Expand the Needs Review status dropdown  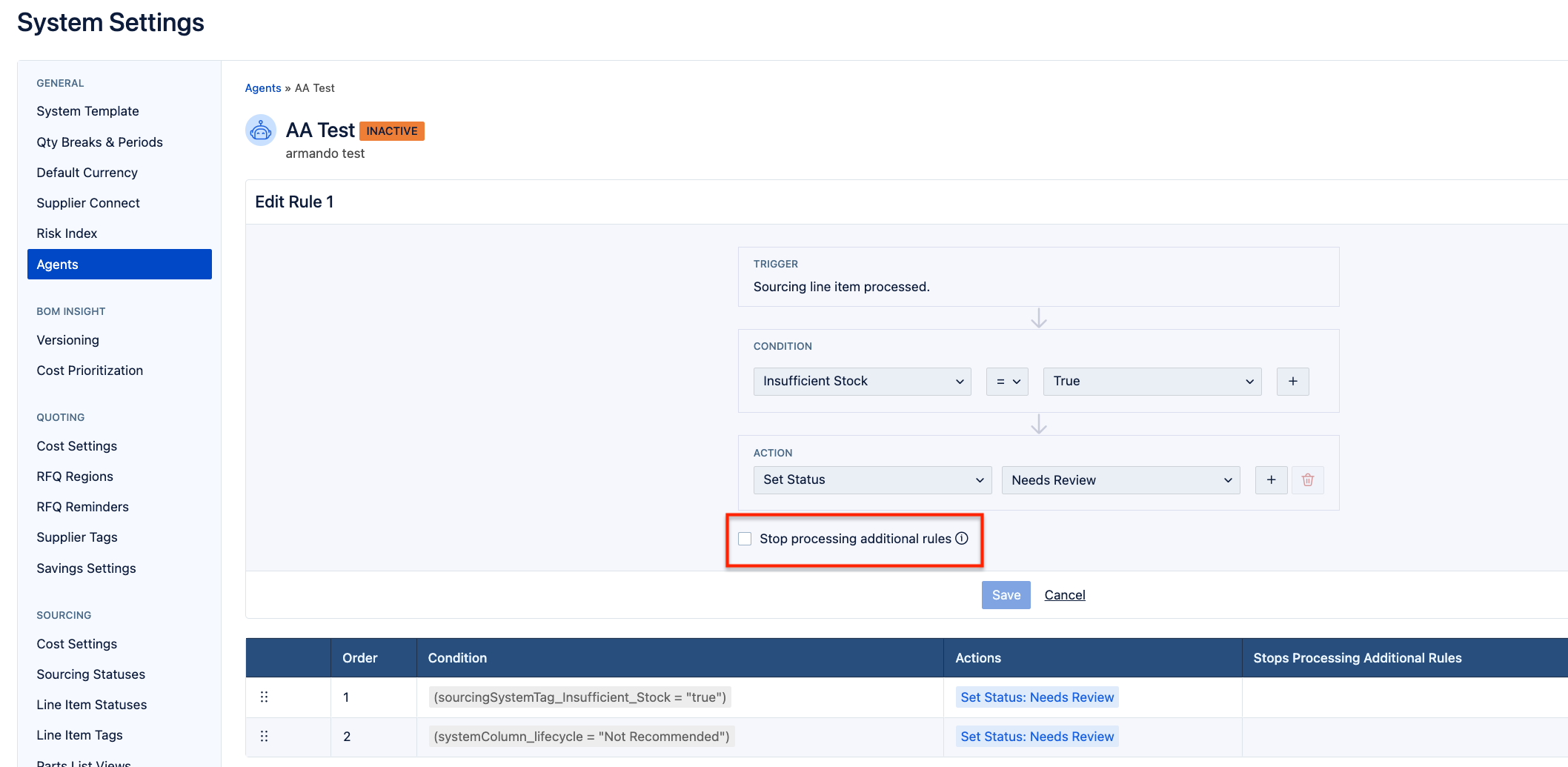[1120, 480]
